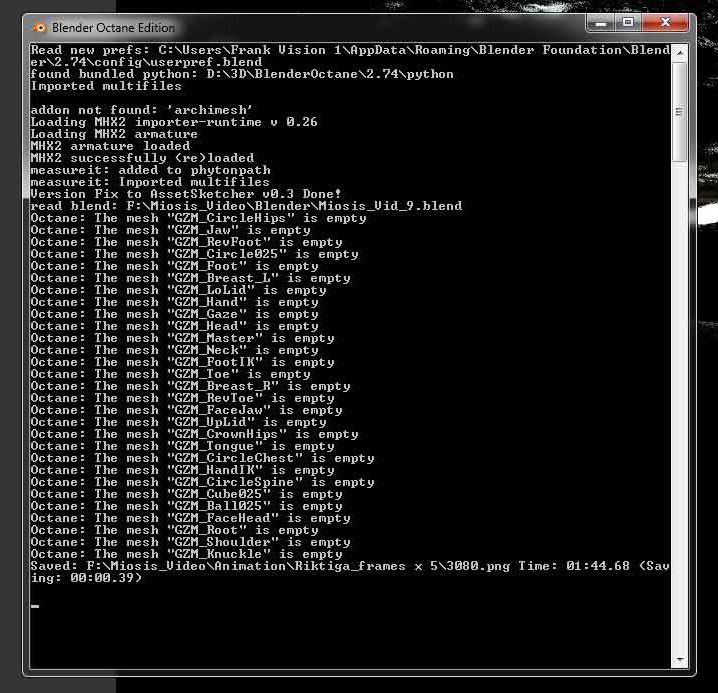Click the vertical scrollbar thumb

coord(680,112)
